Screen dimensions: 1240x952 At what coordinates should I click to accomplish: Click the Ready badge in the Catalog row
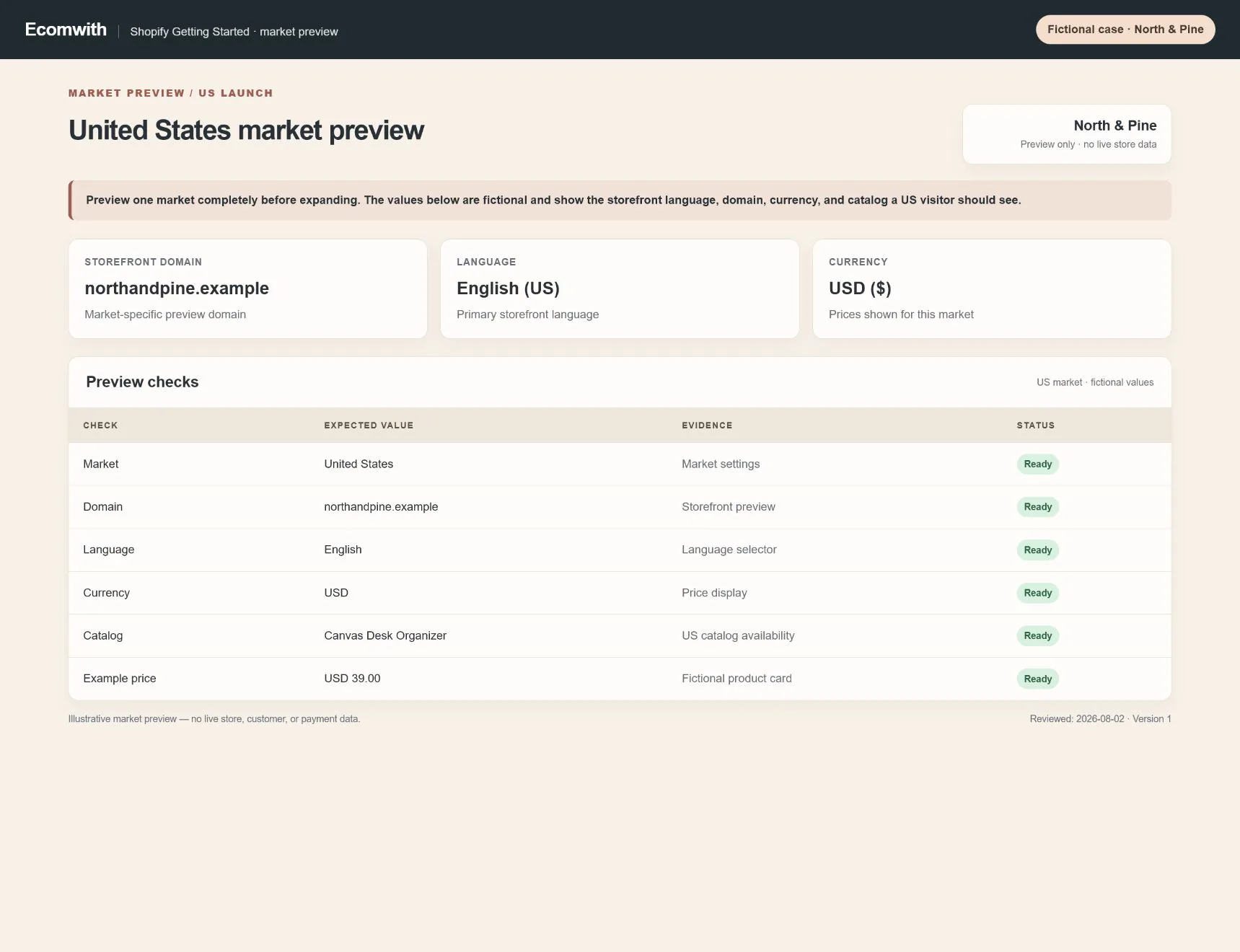(x=1038, y=635)
